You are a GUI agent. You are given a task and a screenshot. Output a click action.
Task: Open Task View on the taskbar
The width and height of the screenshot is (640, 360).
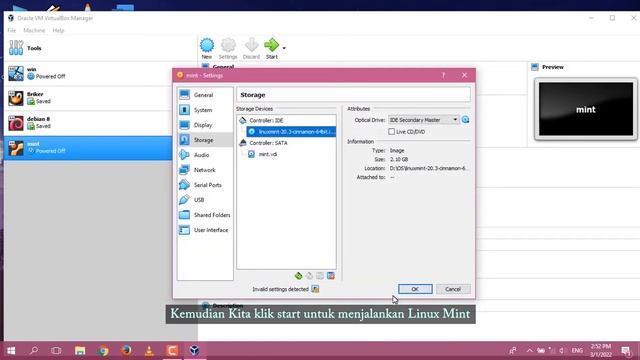point(56,351)
